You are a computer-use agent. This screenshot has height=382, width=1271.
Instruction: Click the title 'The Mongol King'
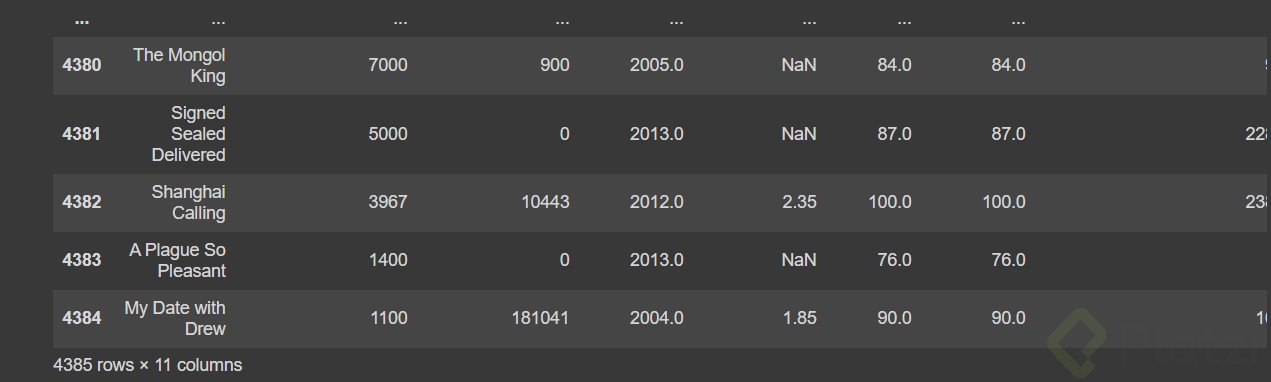(x=179, y=65)
